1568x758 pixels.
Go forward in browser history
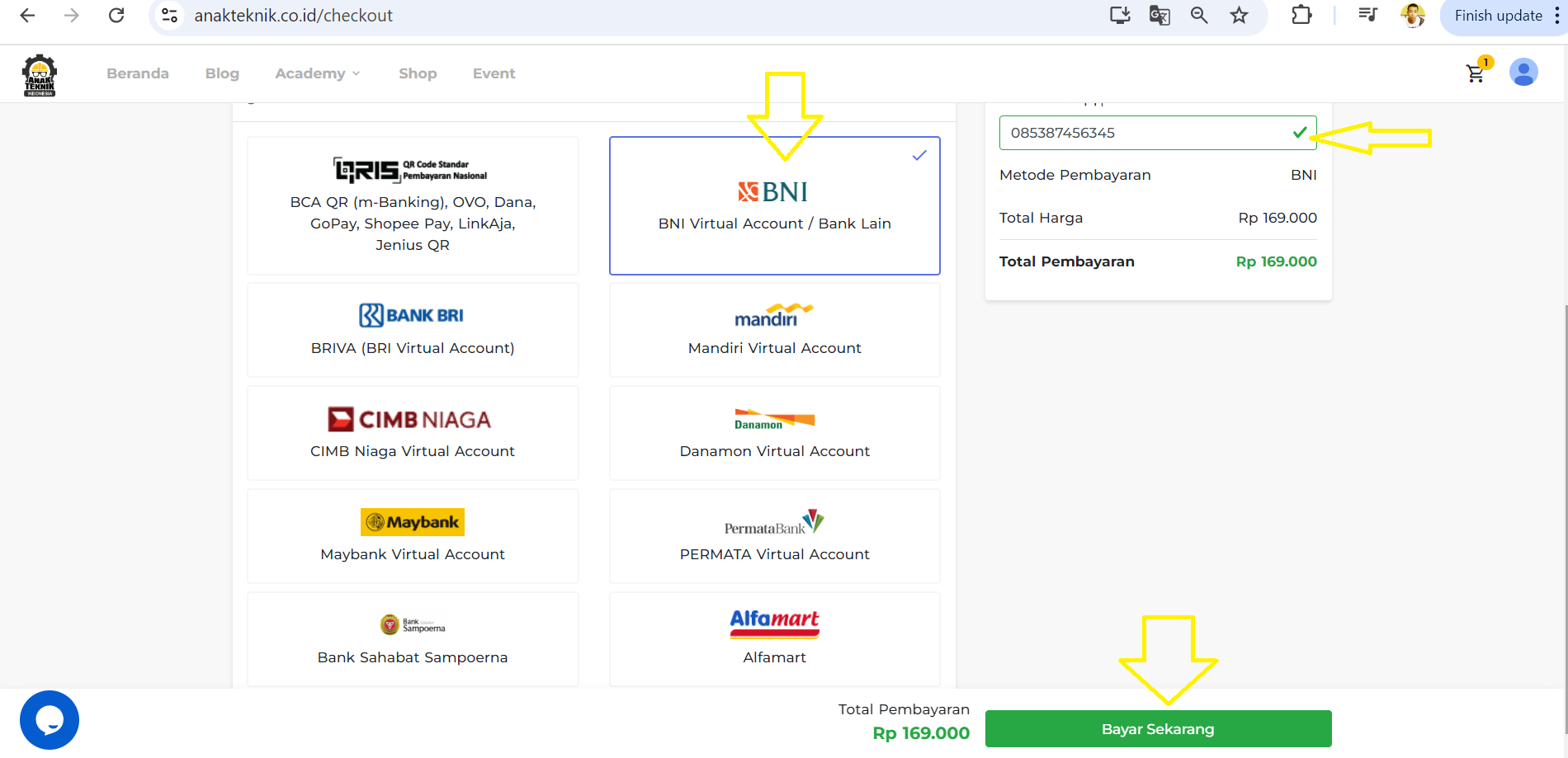click(72, 16)
